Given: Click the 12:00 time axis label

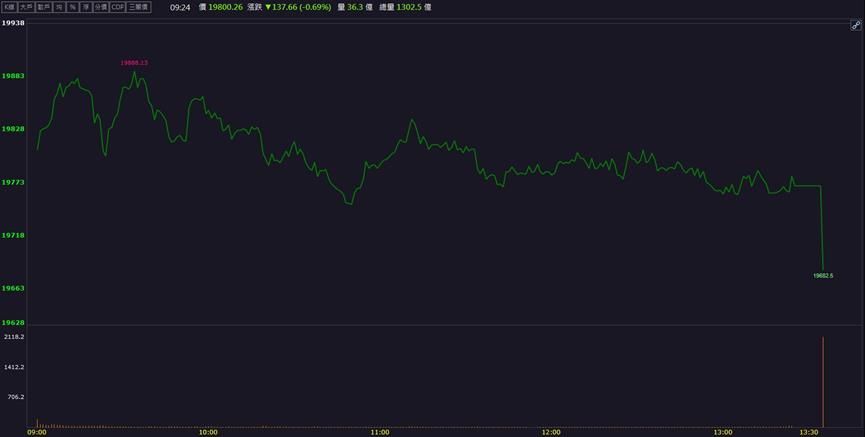Looking at the screenshot, I should pos(551,433).
